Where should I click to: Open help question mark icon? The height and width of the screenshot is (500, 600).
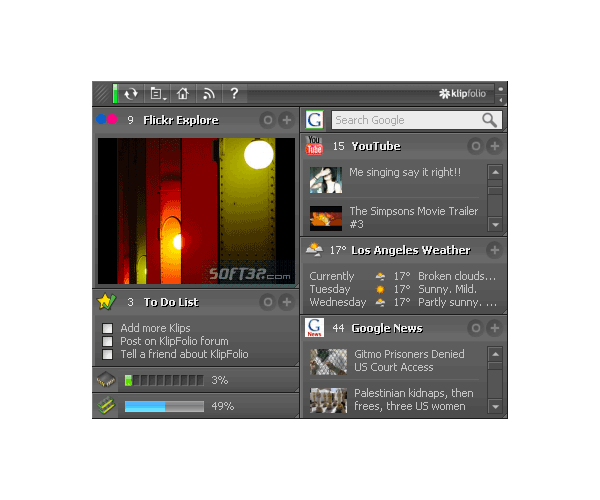(234, 94)
